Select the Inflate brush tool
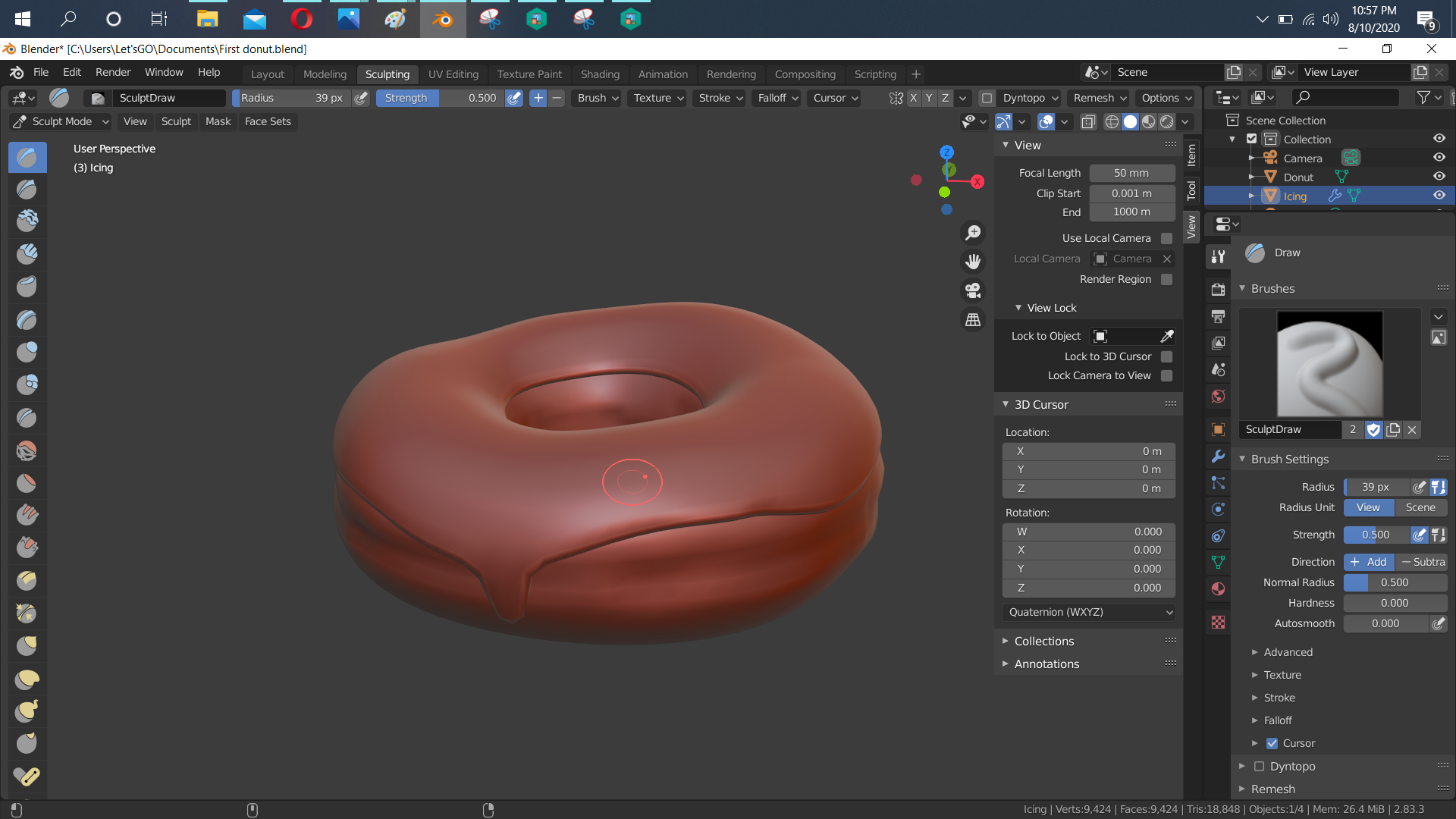Screen dimensions: 1456x819 (27, 352)
